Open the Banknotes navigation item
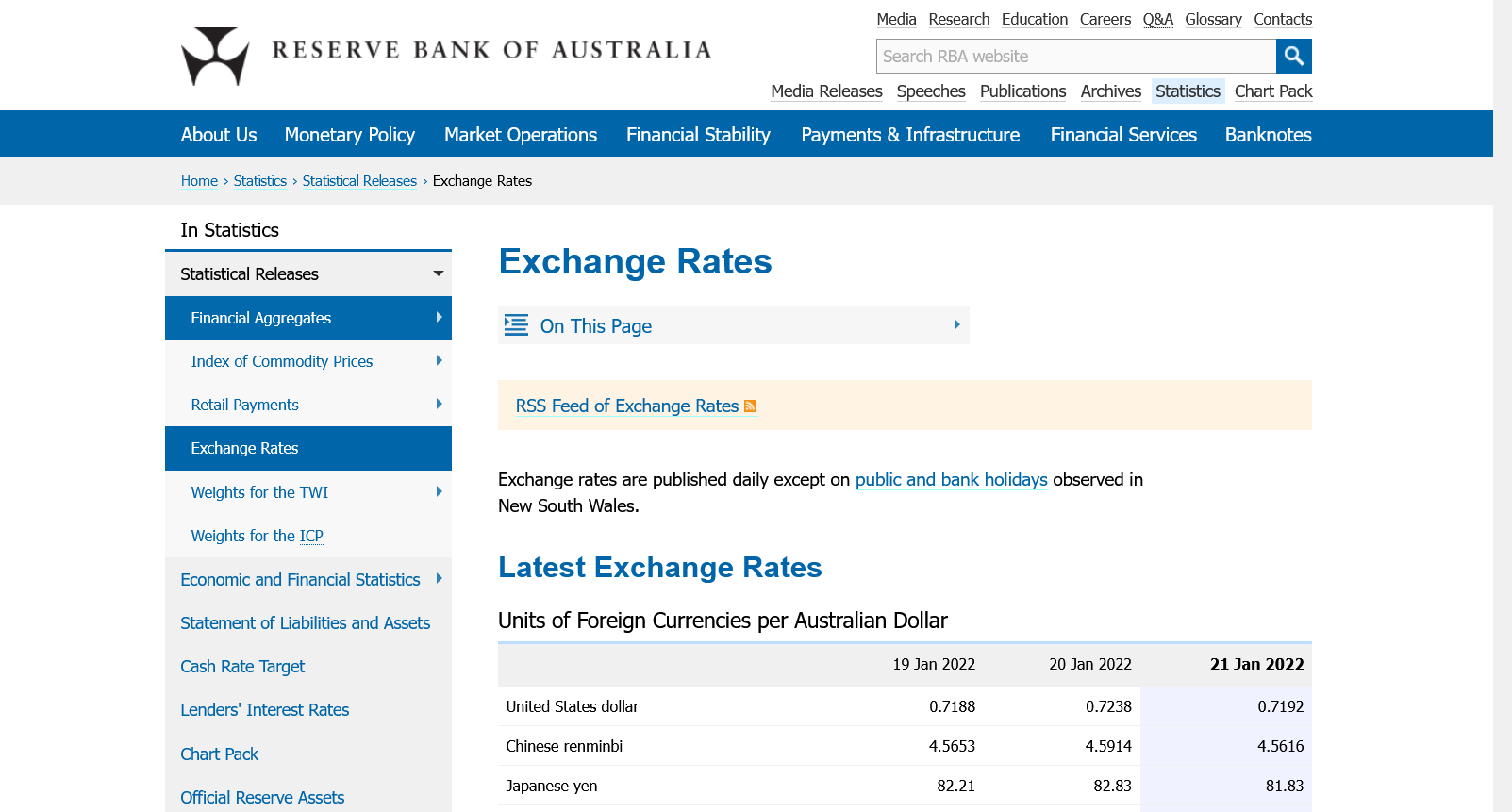The width and height of the screenshot is (1512, 812). coord(1268,135)
